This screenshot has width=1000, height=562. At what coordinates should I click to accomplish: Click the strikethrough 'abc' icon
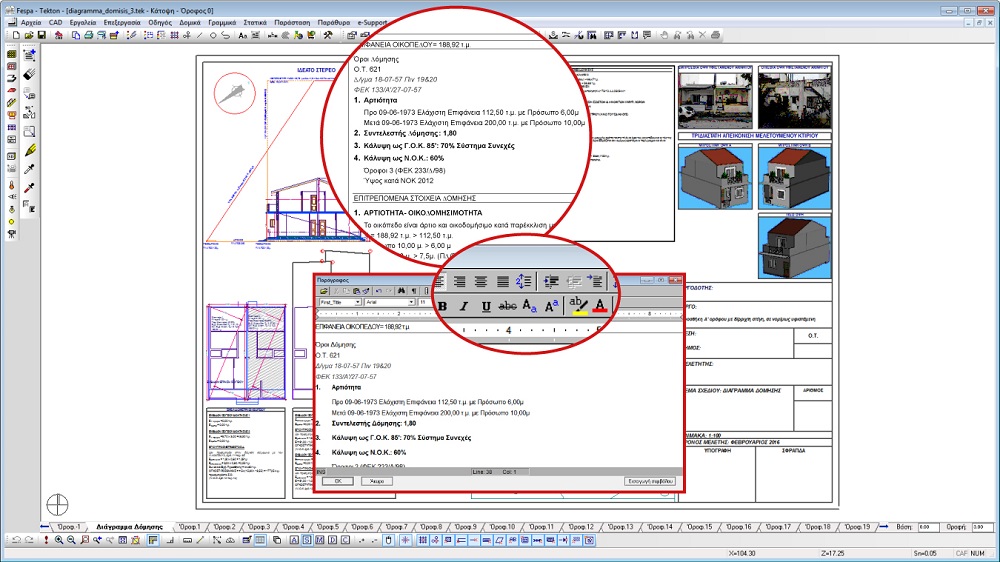pos(508,306)
